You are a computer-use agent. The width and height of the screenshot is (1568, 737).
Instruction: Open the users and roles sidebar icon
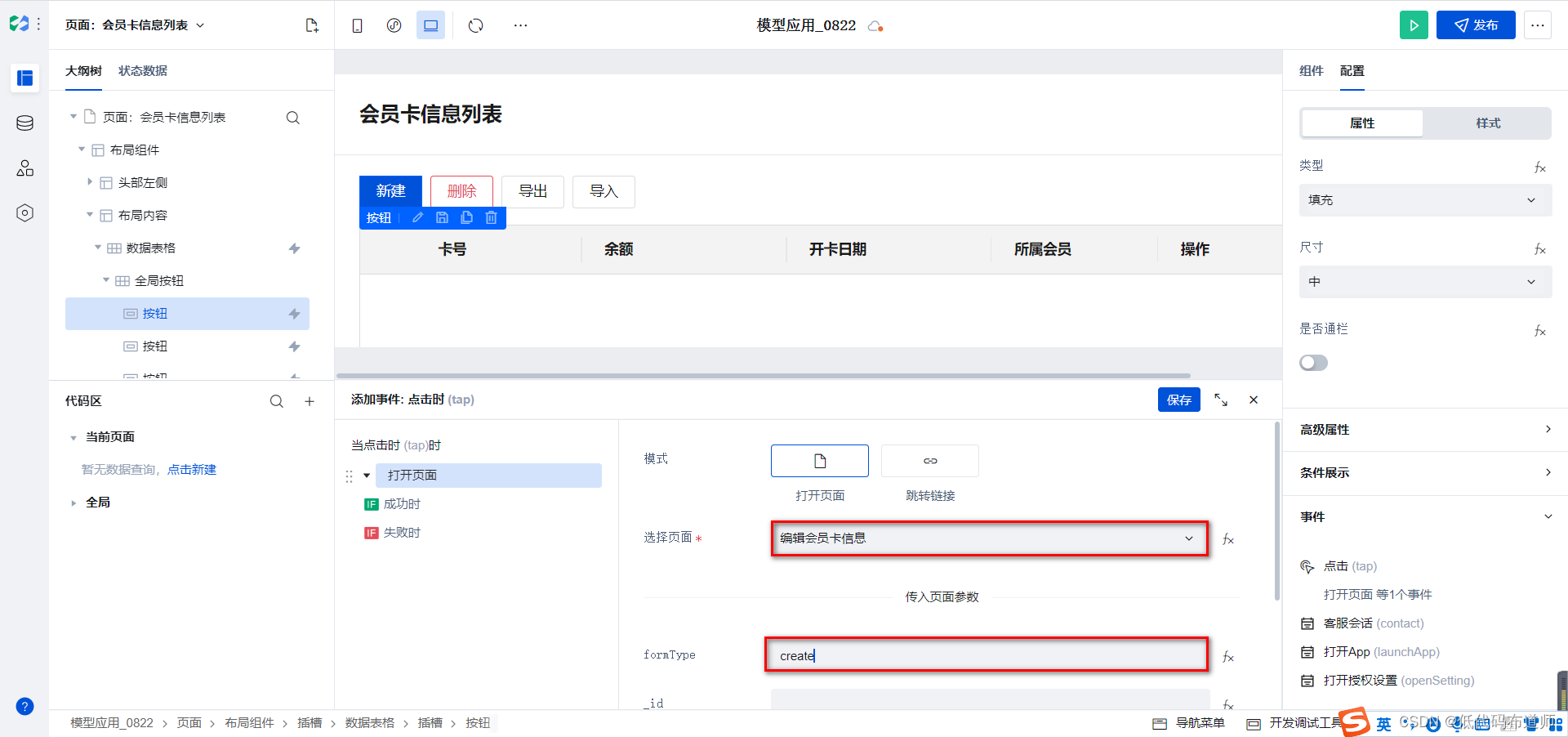click(x=24, y=168)
